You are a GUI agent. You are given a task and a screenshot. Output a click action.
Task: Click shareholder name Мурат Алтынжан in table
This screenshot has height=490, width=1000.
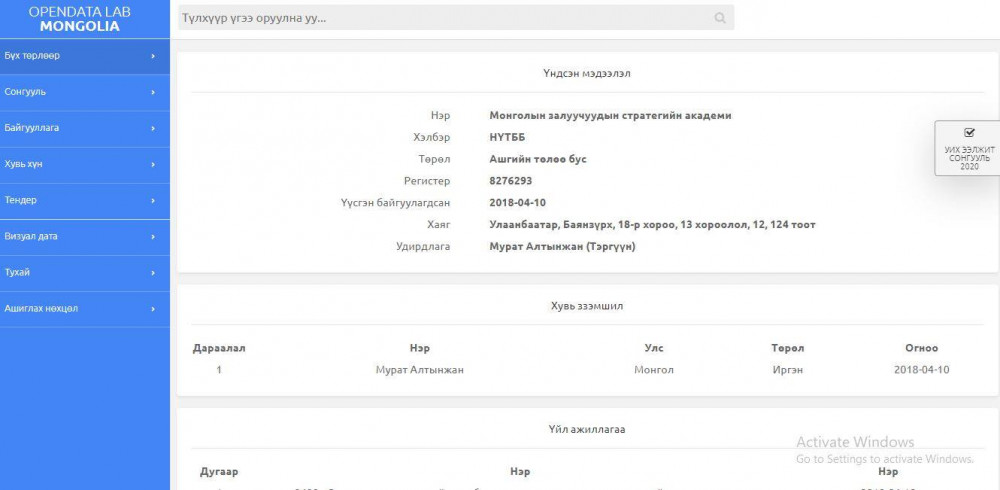click(420, 370)
